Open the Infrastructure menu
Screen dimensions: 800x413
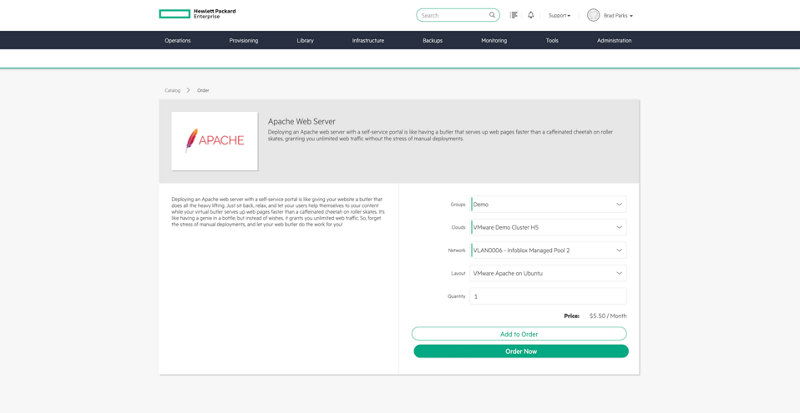click(368, 40)
